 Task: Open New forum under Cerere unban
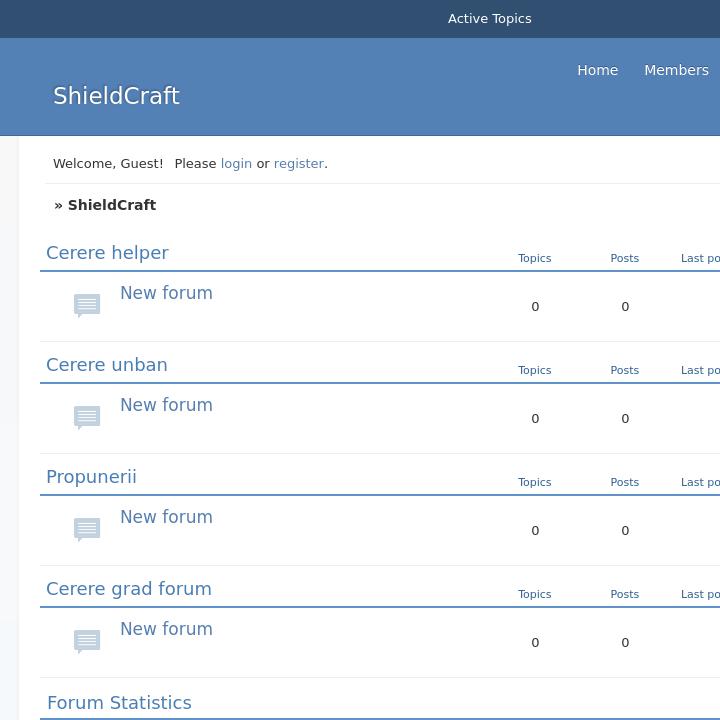click(x=166, y=405)
